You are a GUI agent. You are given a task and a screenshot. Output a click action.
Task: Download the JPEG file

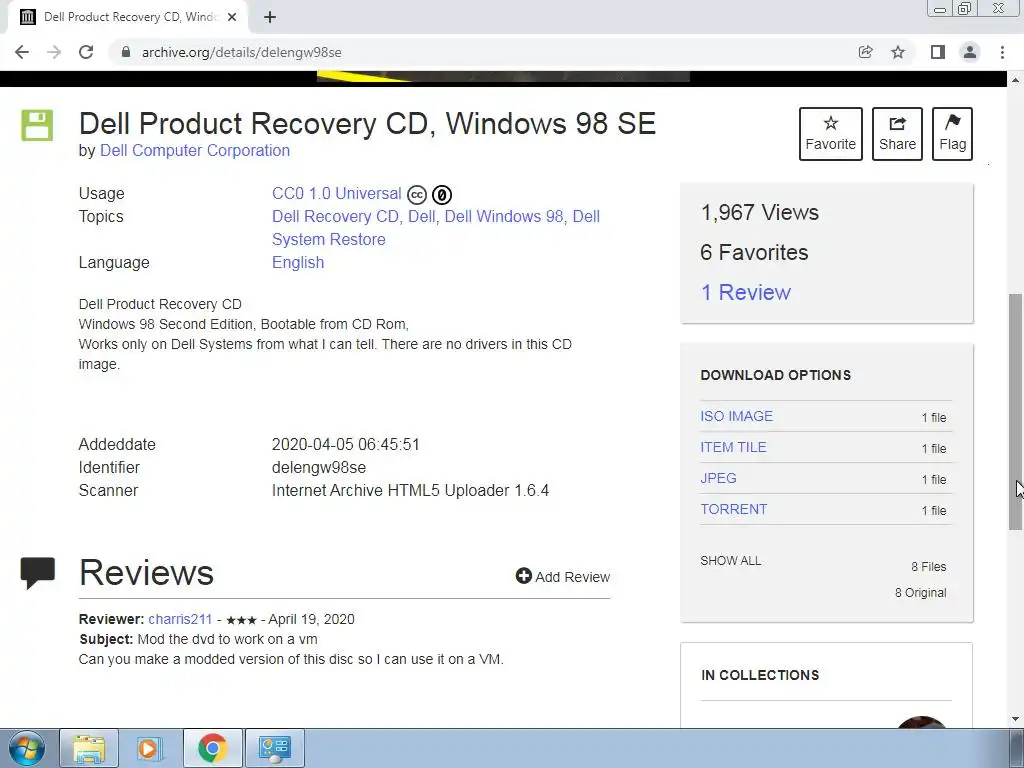tap(718, 478)
